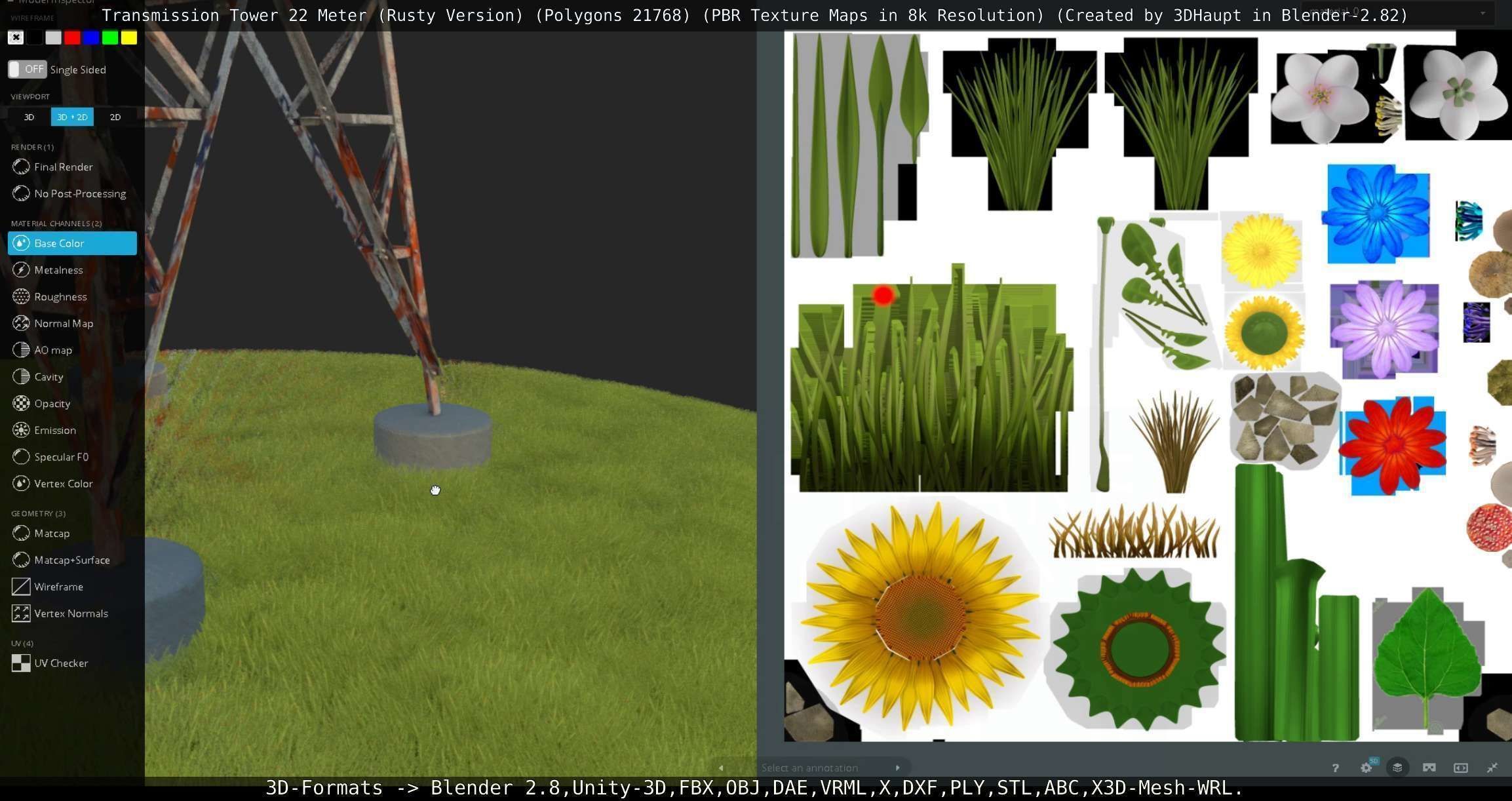Select the UV Checker option
The height and width of the screenshot is (801, 1512).
60,663
